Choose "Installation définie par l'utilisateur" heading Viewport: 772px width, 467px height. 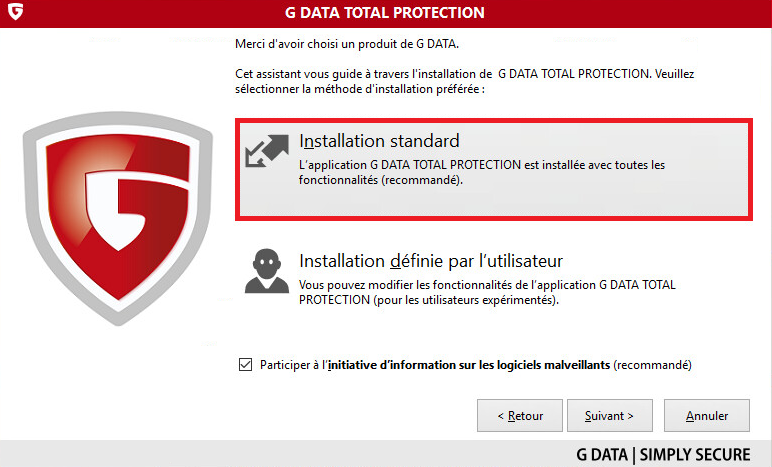pyautogui.click(x=431, y=261)
